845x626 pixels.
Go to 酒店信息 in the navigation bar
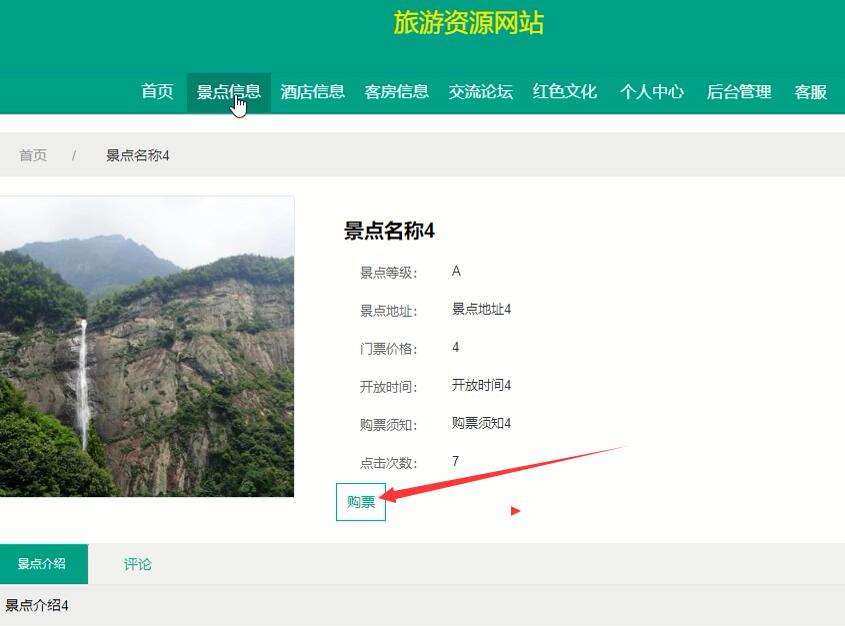pos(313,92)
